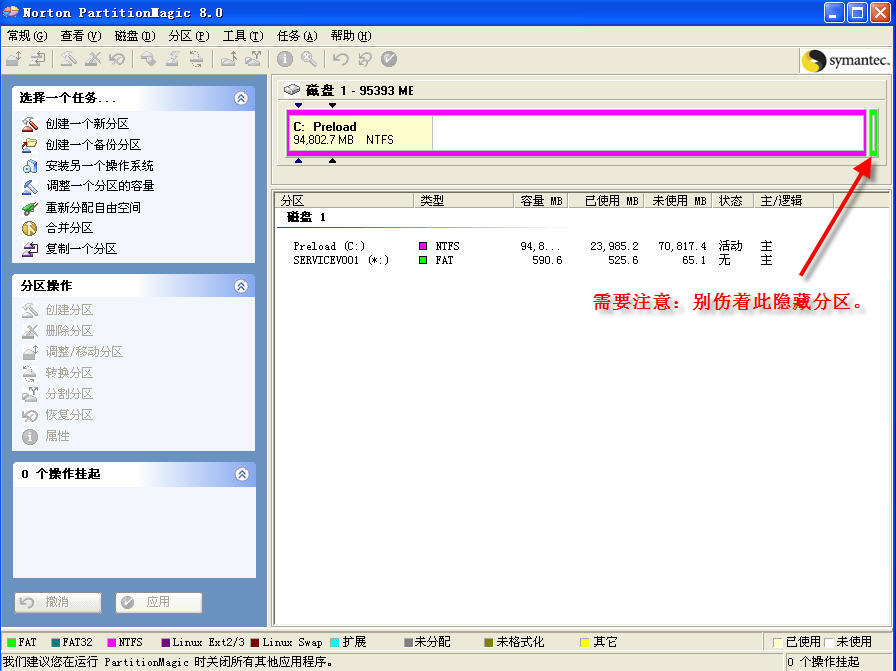
Task: Open the 合并分区 task link
Action: coord(69,228)
